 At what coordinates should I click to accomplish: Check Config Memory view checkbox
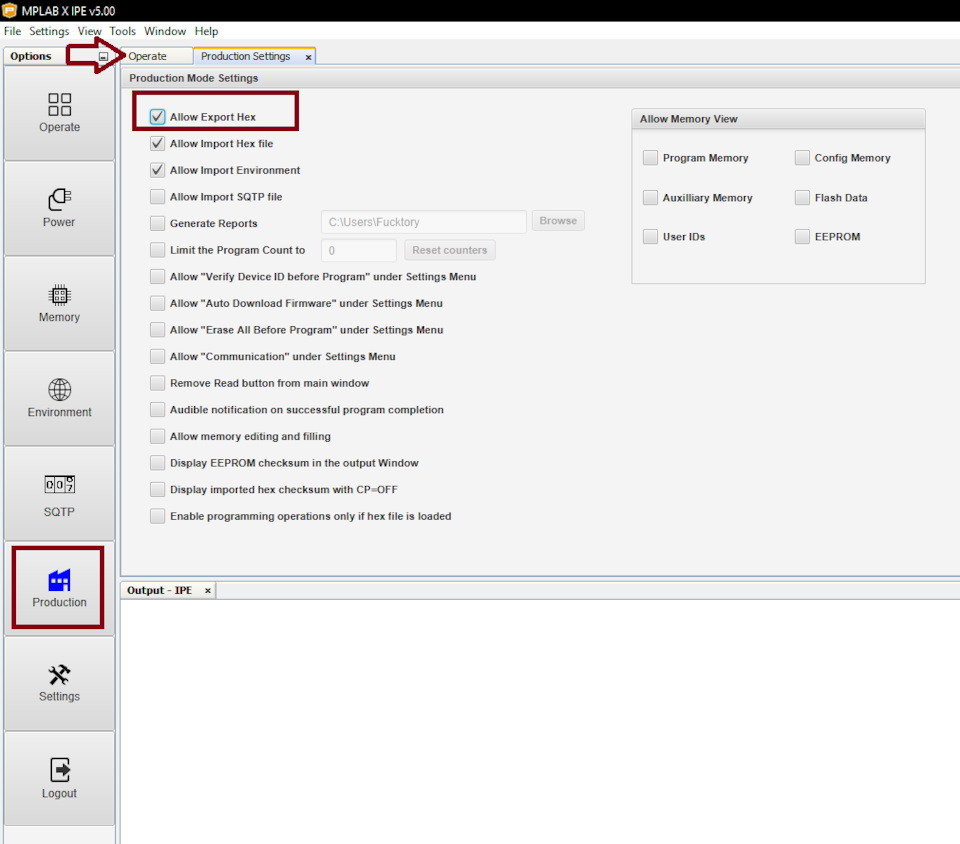click(x=802, y=158)
